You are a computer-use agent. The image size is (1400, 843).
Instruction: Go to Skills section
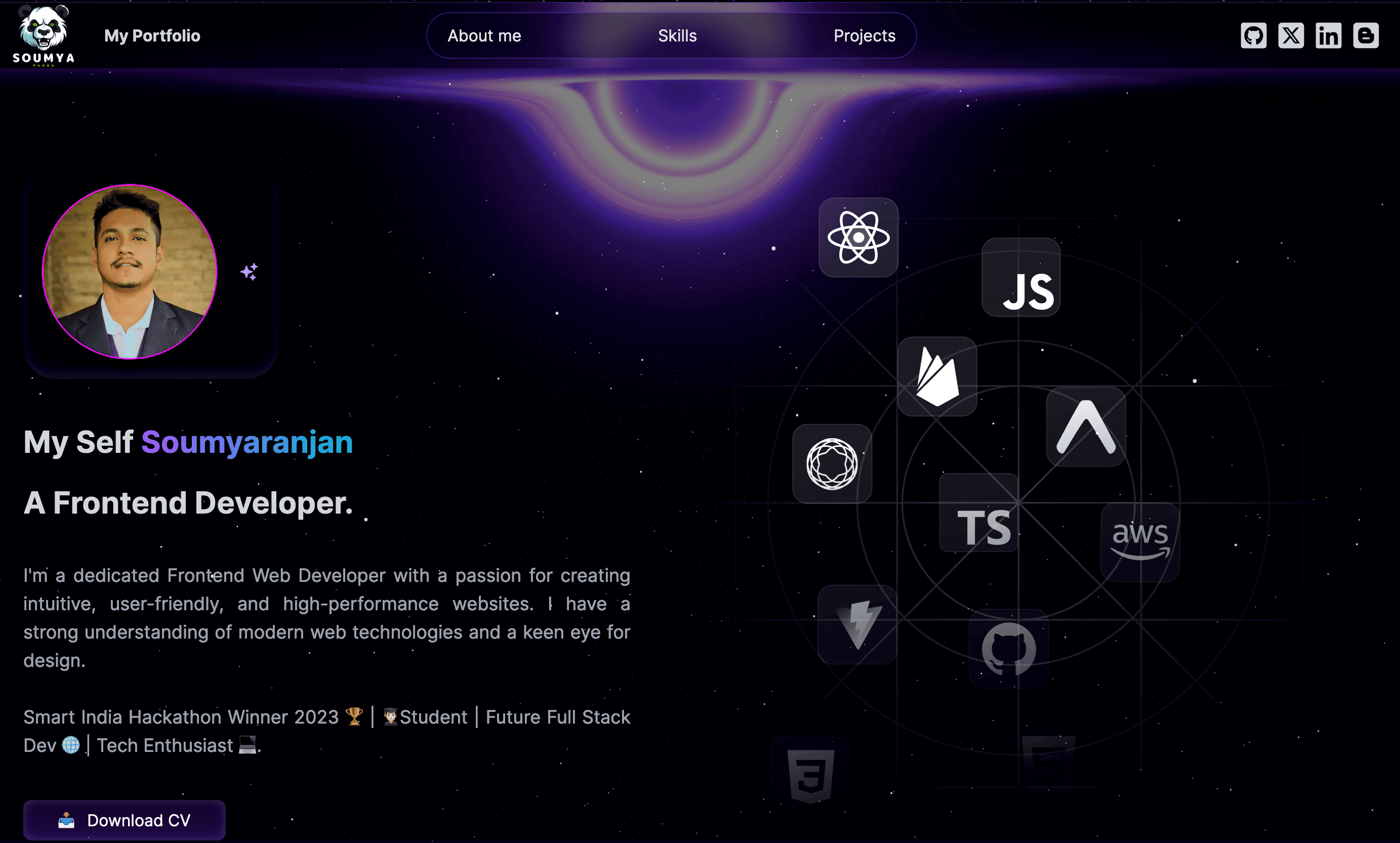pos(677,36)
